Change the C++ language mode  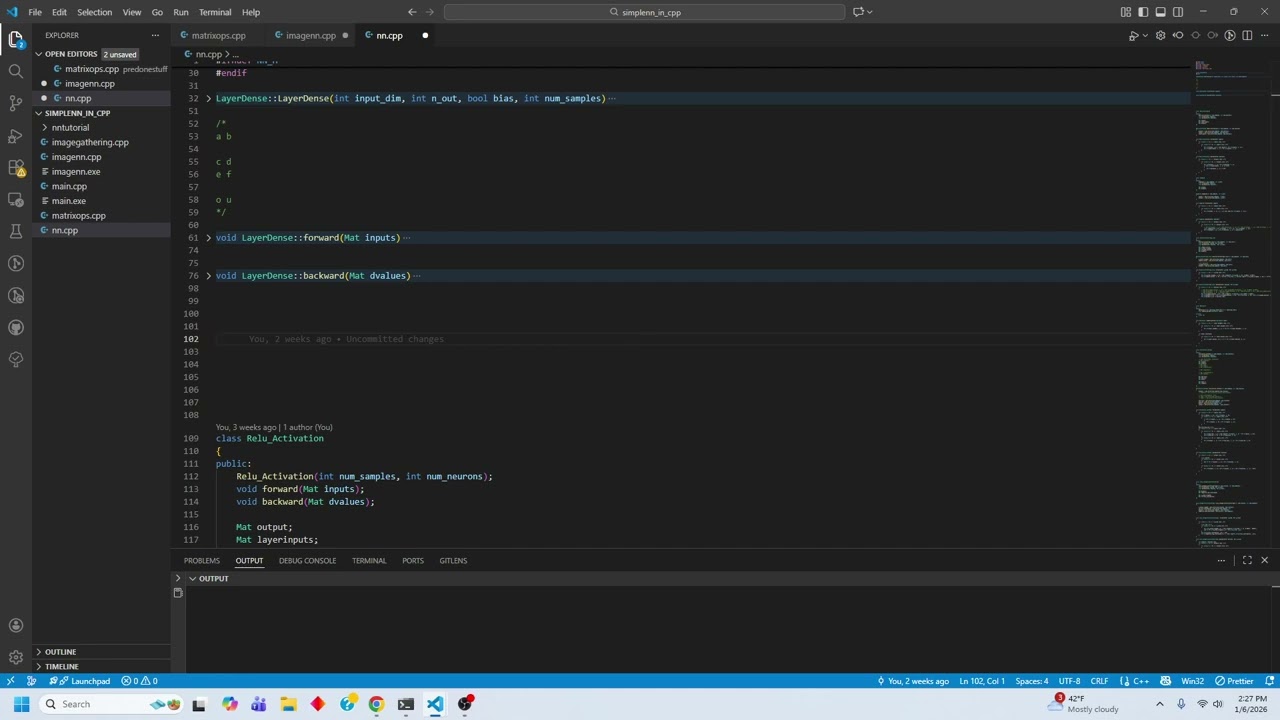pos(1141,681)
